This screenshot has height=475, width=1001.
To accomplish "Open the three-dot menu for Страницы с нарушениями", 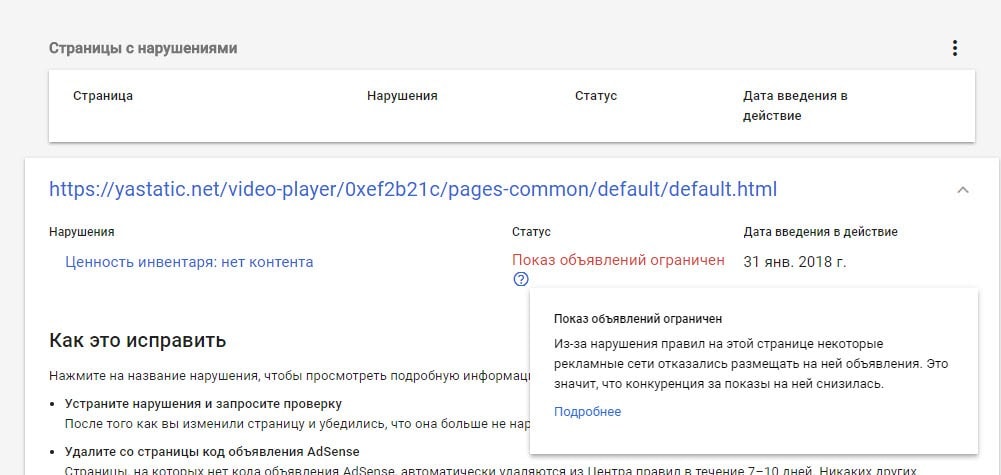I will 955,48.
